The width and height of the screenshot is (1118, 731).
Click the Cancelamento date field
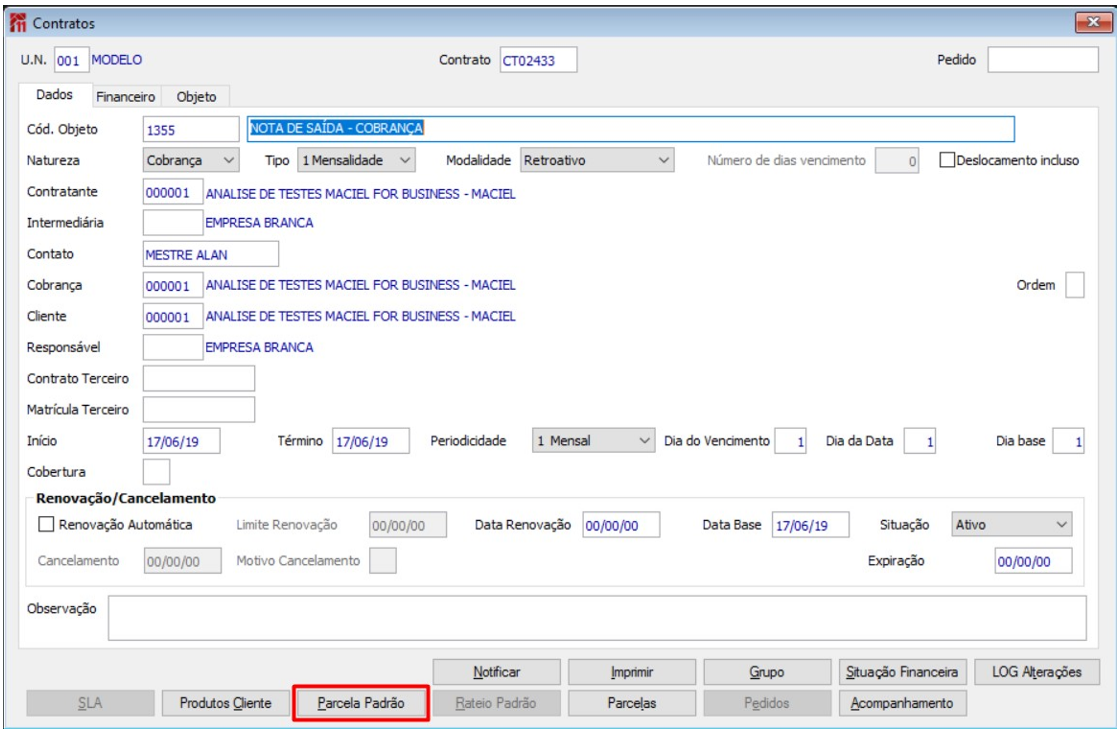183,561
